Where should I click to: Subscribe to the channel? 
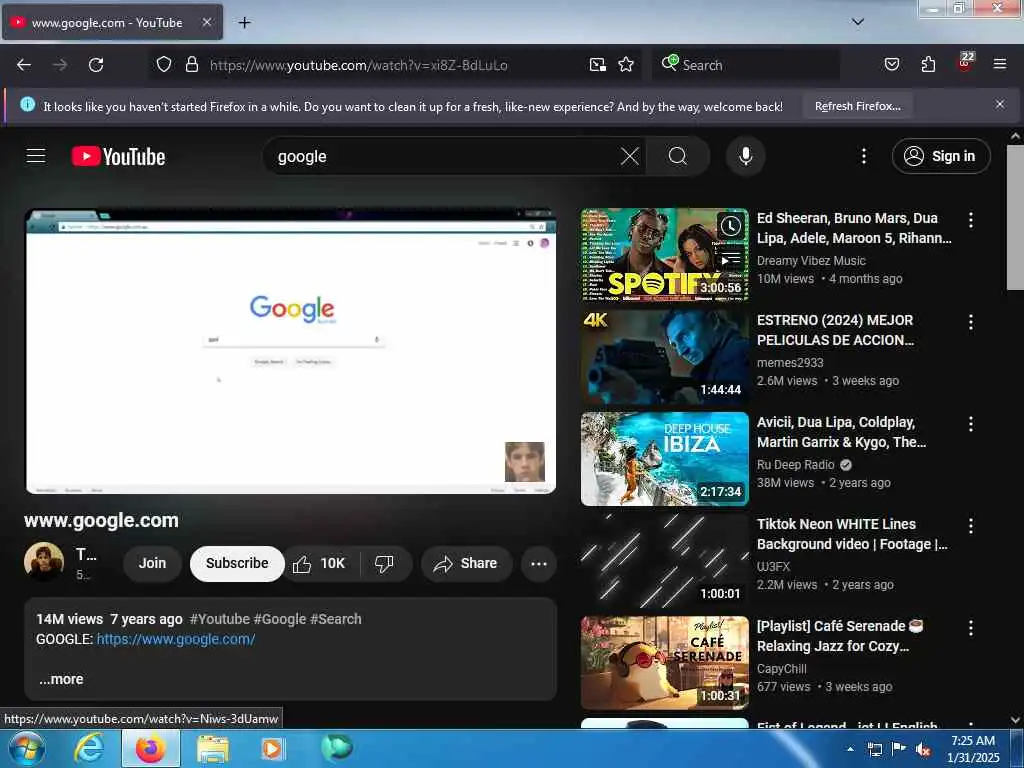(x=237, y=563)
